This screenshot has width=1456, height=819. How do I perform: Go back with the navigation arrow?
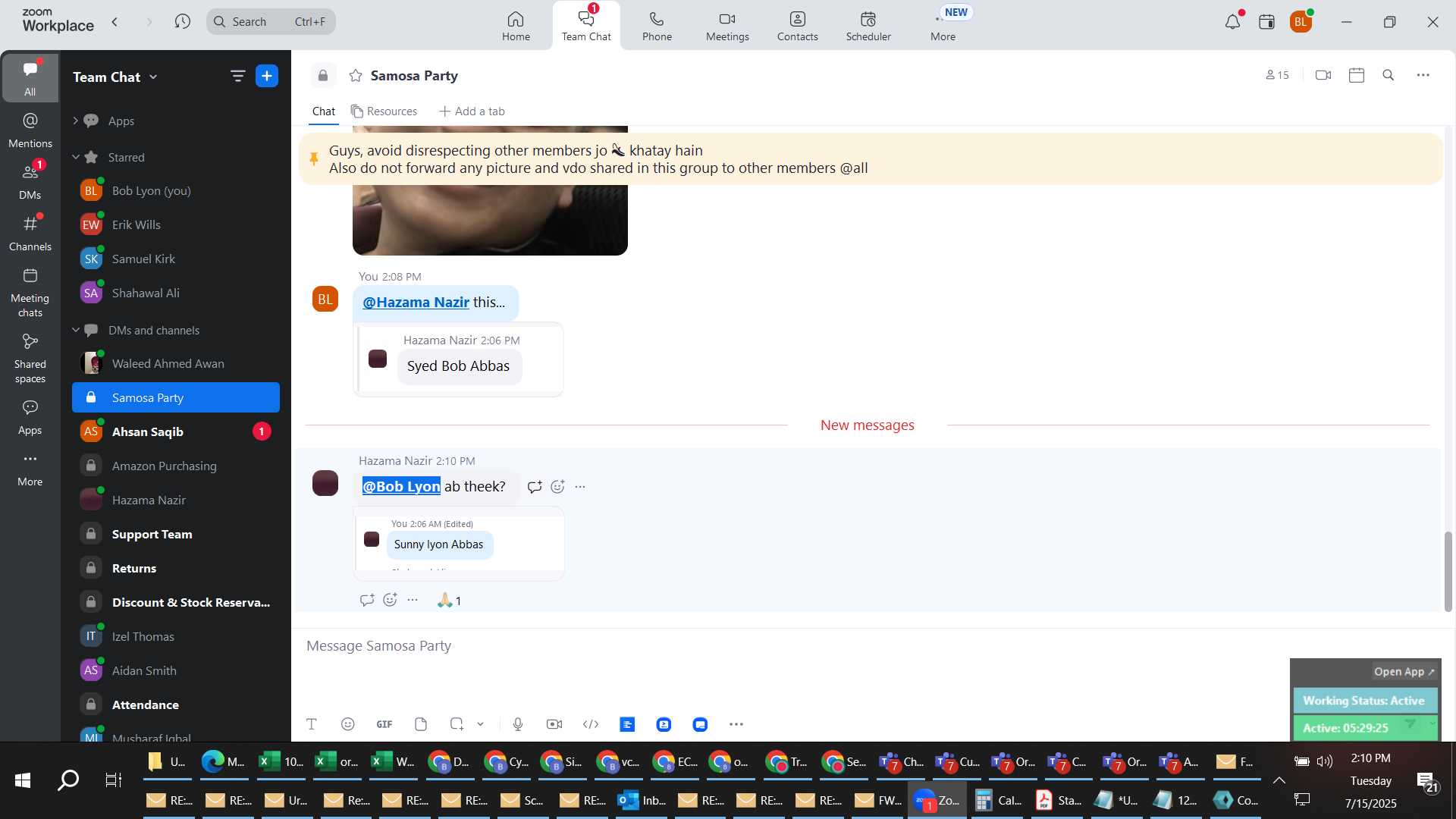115,22
